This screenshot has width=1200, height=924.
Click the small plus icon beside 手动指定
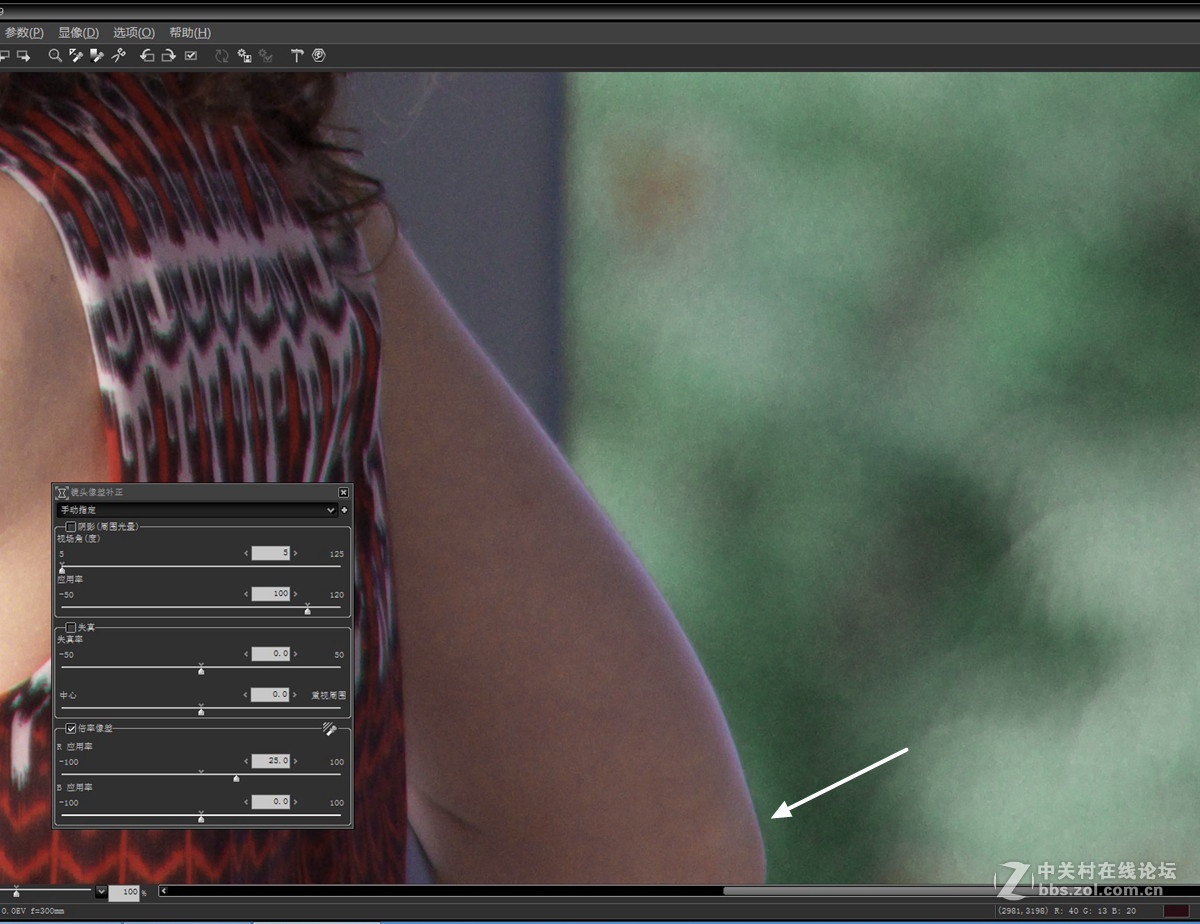[x=345, y=510]
